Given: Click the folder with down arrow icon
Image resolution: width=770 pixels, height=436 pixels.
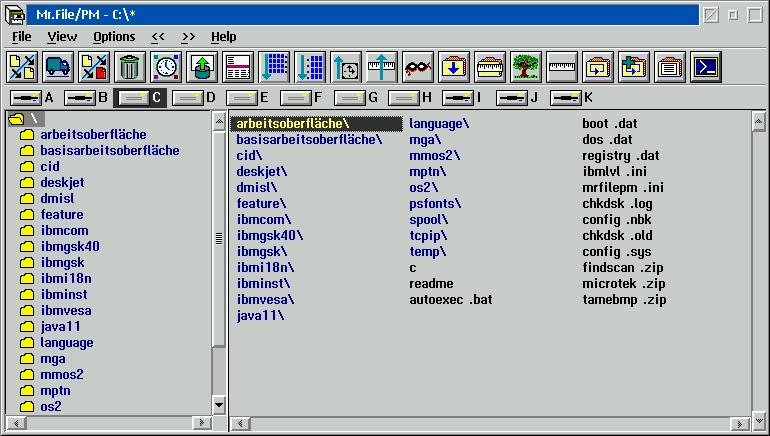Looking at the screenshot, I should 453,67.
